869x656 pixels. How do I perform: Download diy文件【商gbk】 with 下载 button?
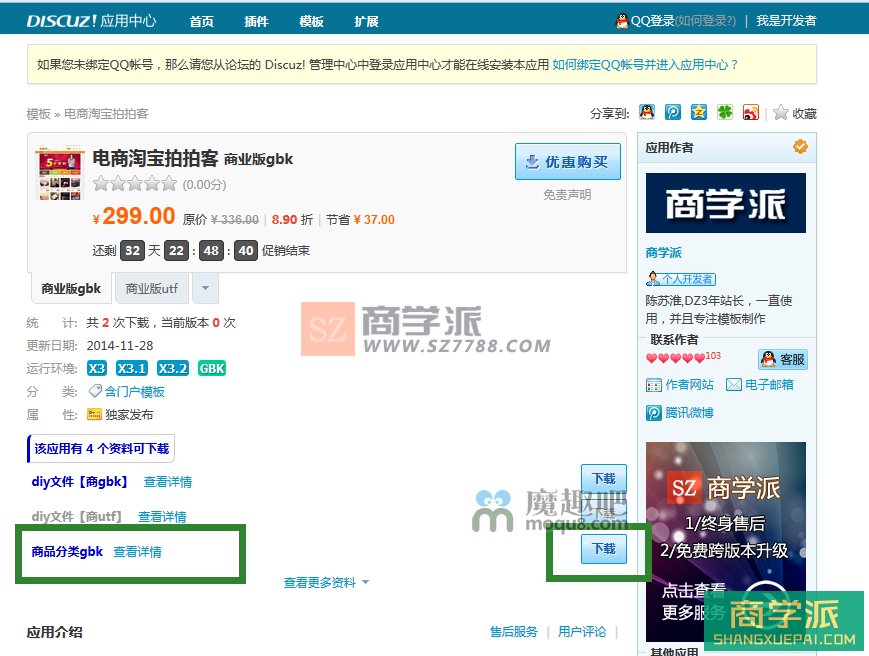click(x=604, y=479)
